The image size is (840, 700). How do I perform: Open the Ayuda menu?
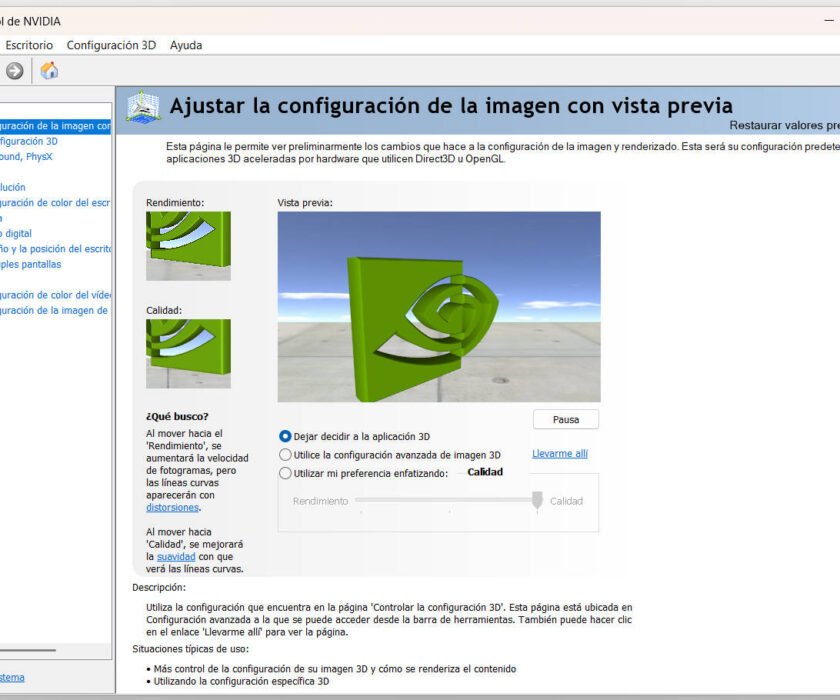click(x=186, y=45)
